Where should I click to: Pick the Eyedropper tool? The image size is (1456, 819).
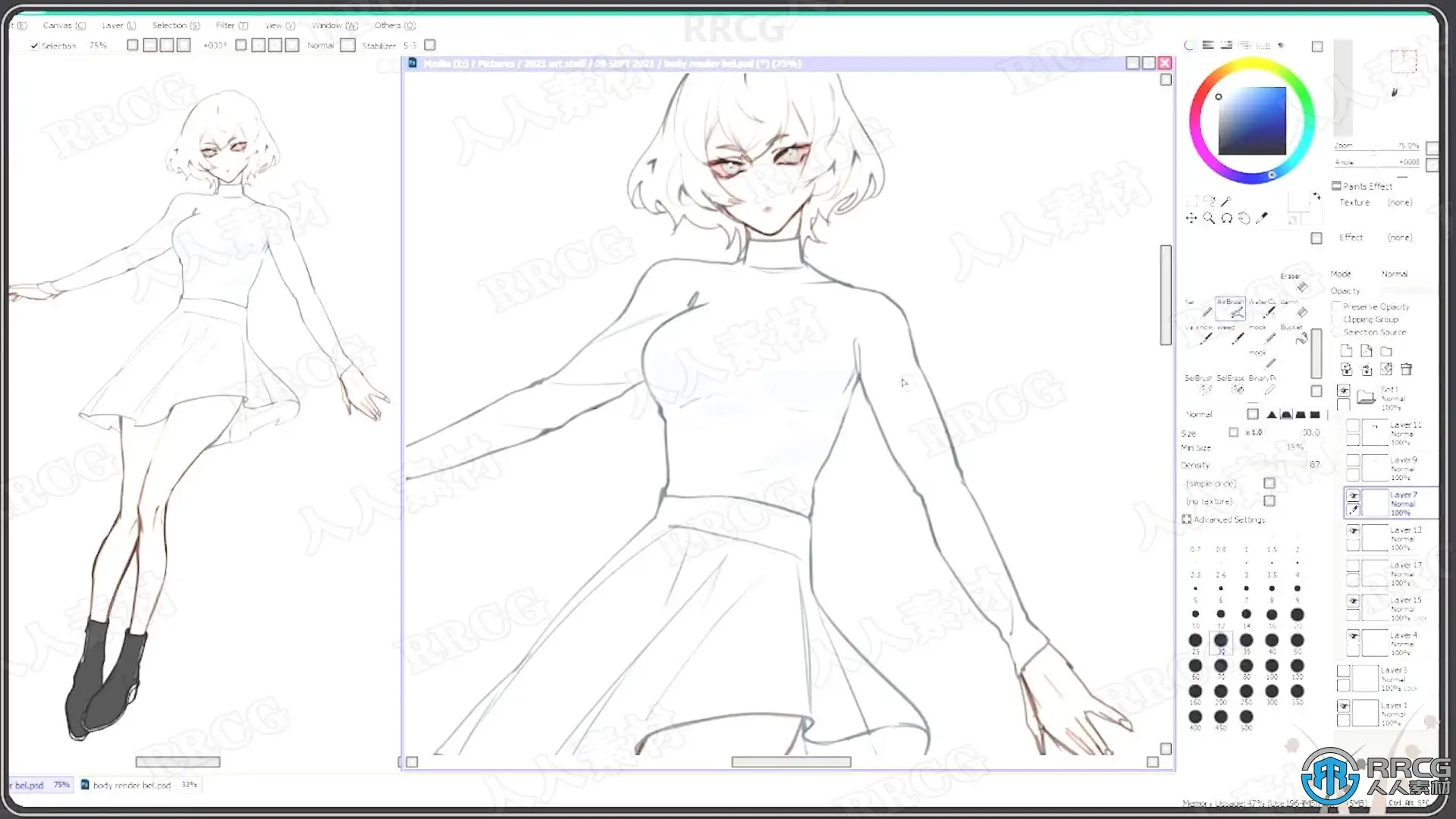point(1262,218)
